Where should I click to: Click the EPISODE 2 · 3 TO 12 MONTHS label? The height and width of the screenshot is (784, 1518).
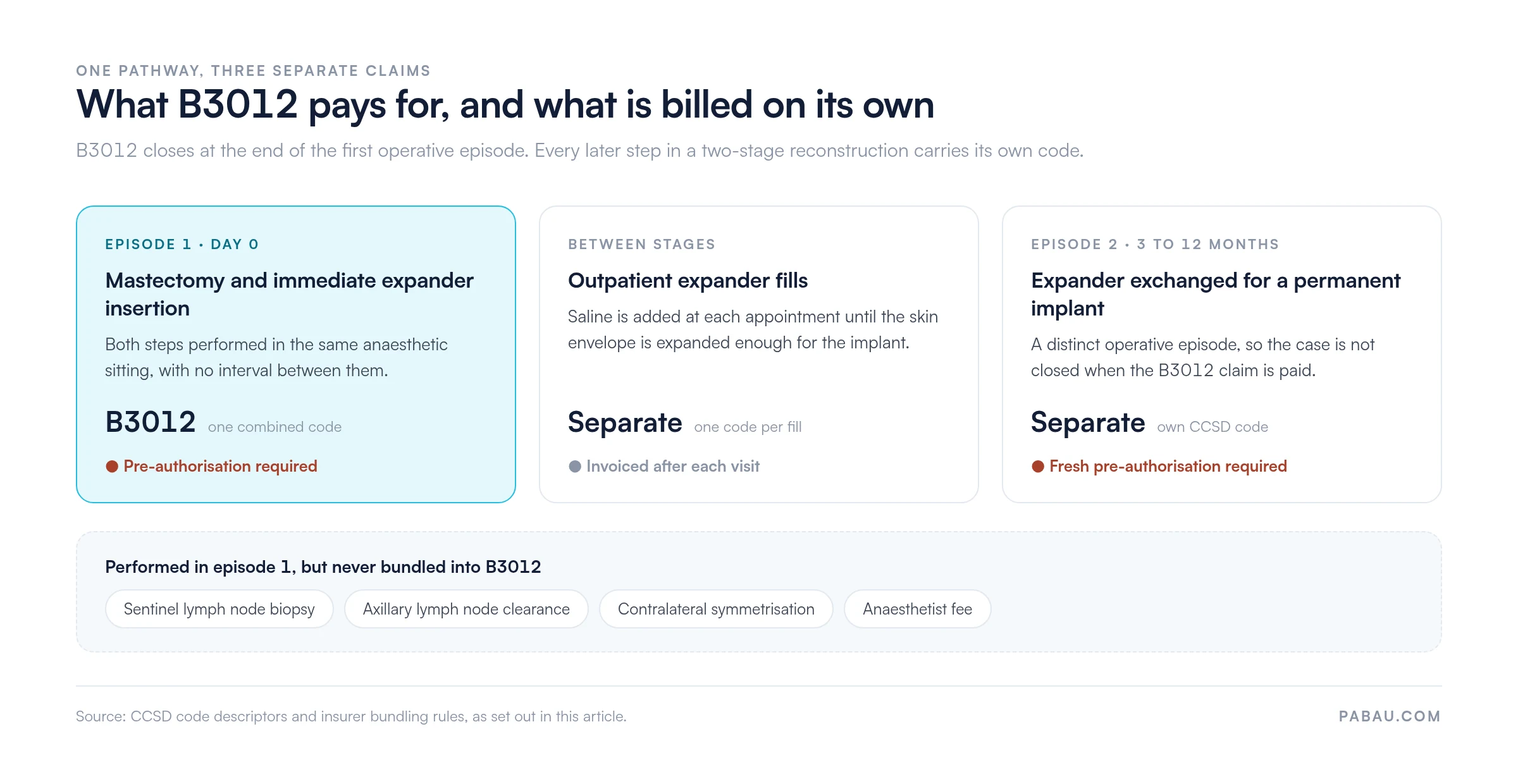[x=1155, y=245]
